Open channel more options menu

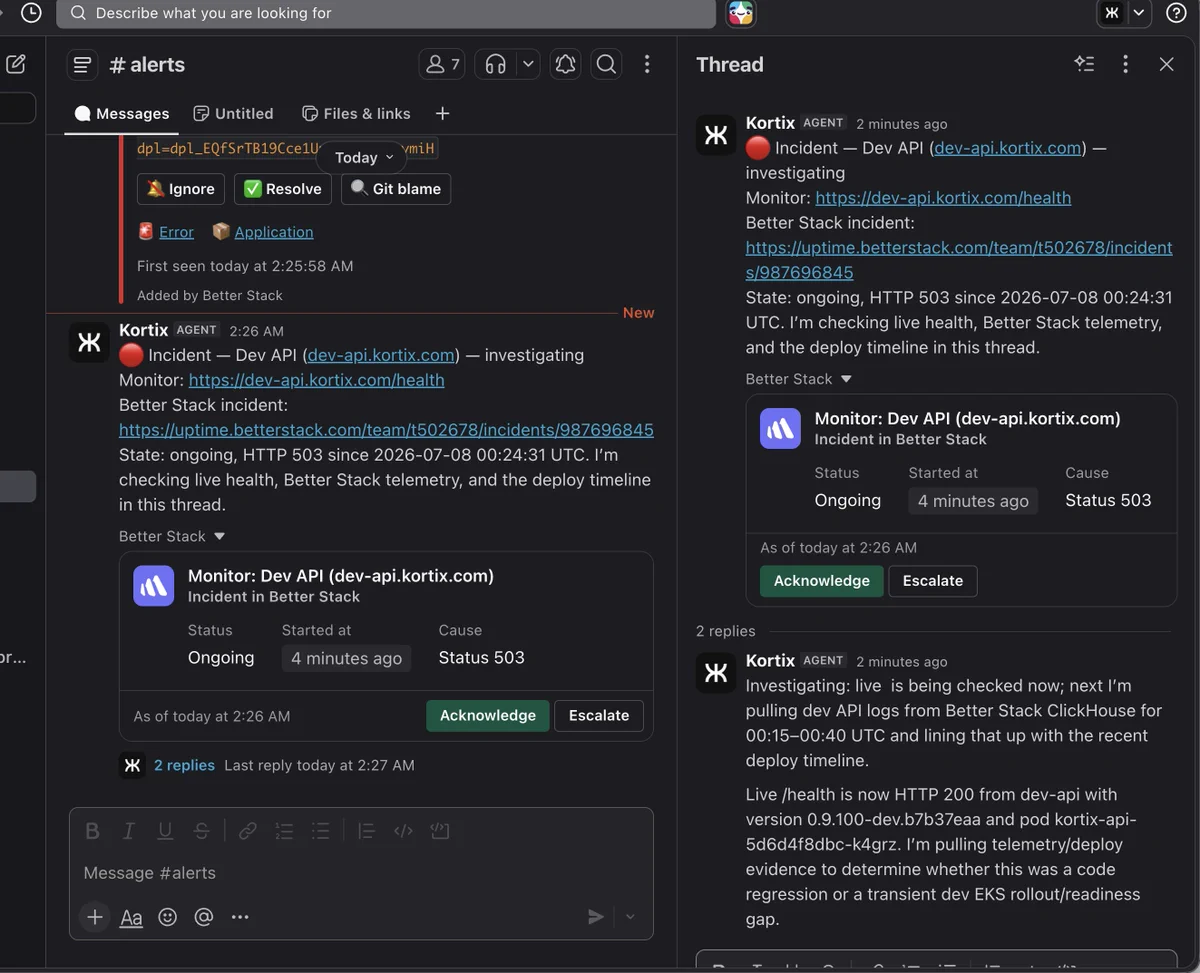(x=647, y=64)
